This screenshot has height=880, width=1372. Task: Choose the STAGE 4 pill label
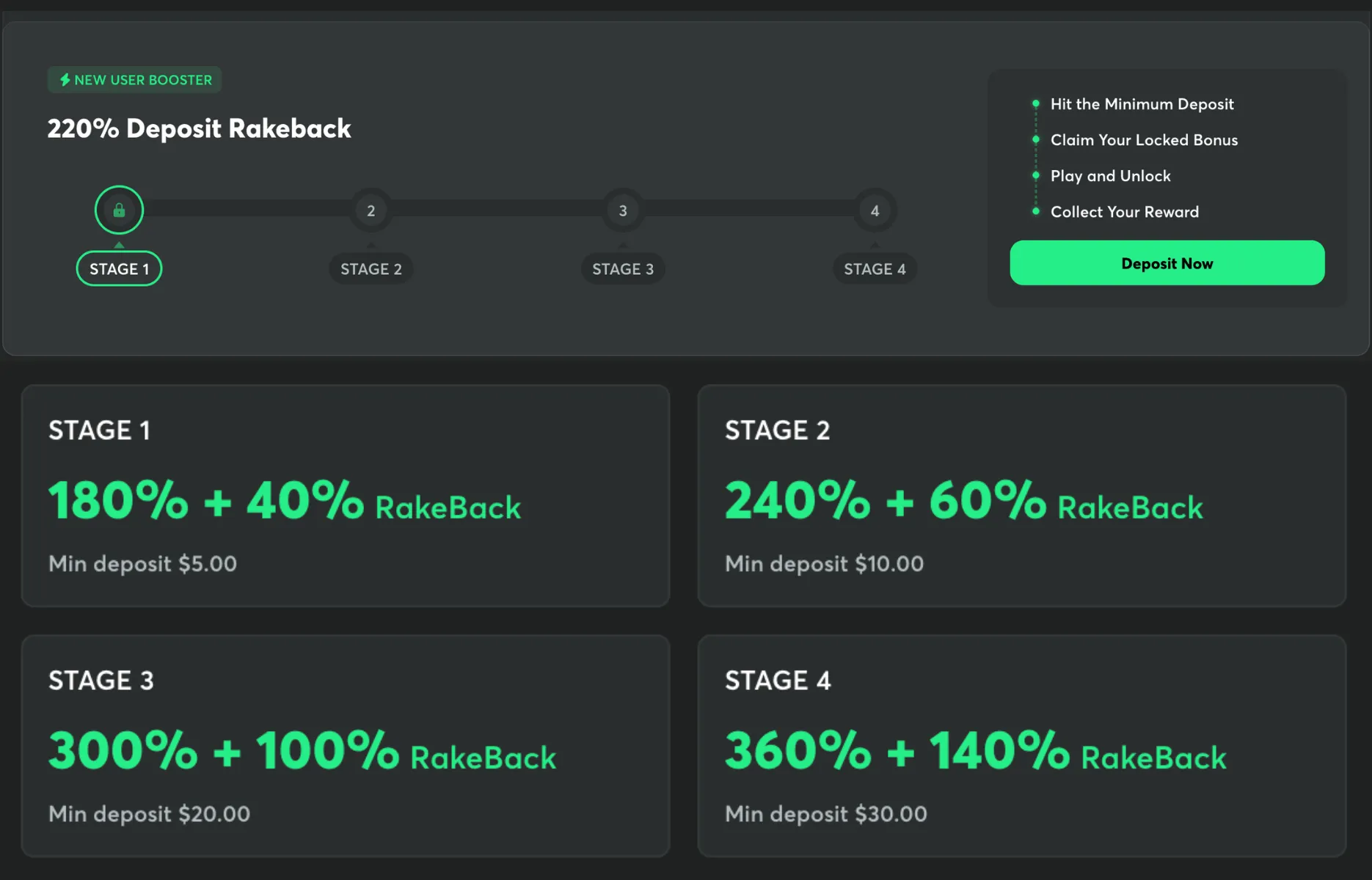pos(875,269)
